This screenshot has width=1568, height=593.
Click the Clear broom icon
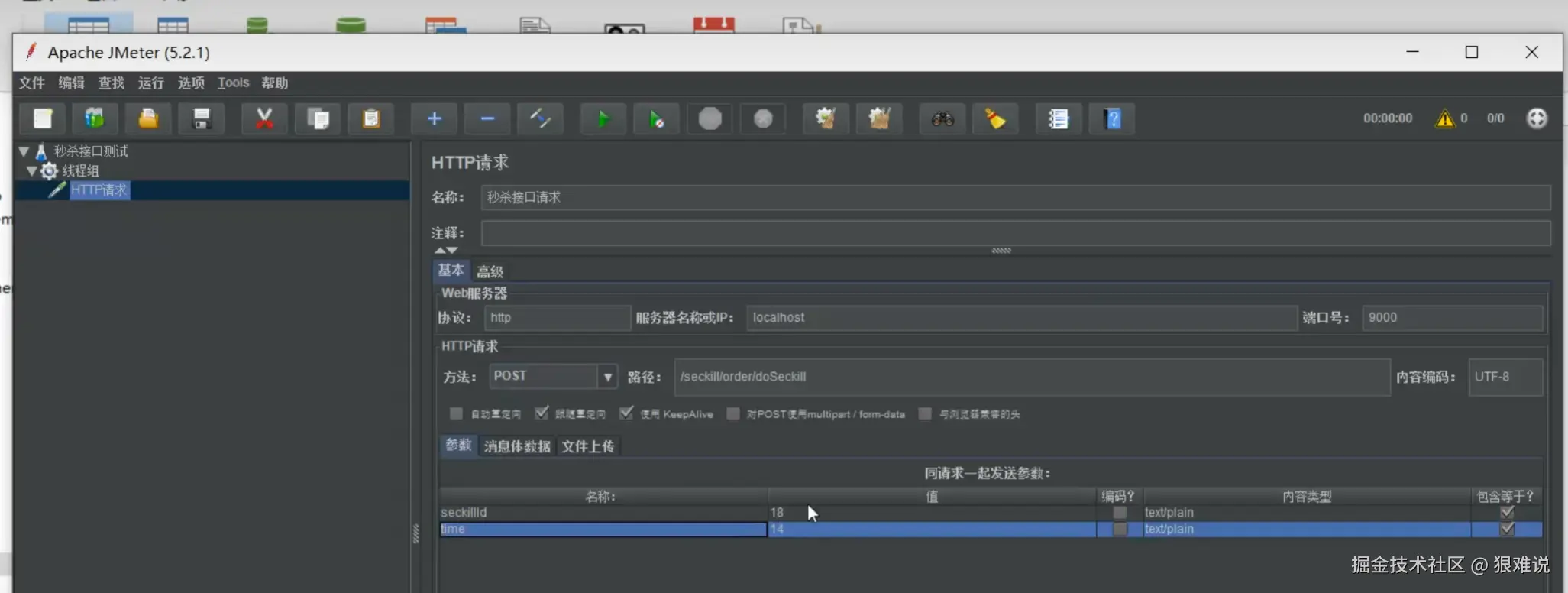pyautogui.click(x=826, y=118)
